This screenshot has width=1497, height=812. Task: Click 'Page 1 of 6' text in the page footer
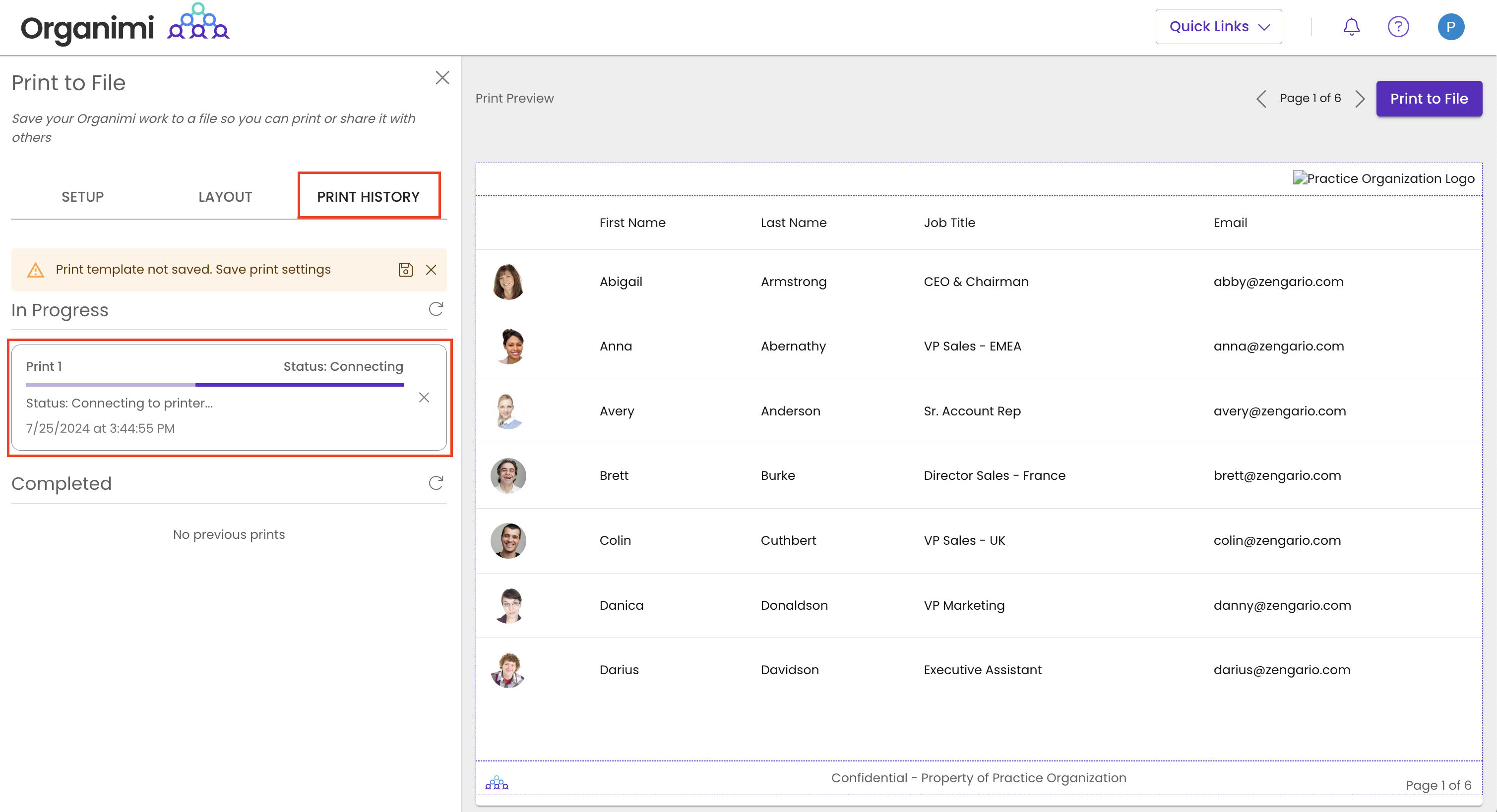tap(1438, 785)
